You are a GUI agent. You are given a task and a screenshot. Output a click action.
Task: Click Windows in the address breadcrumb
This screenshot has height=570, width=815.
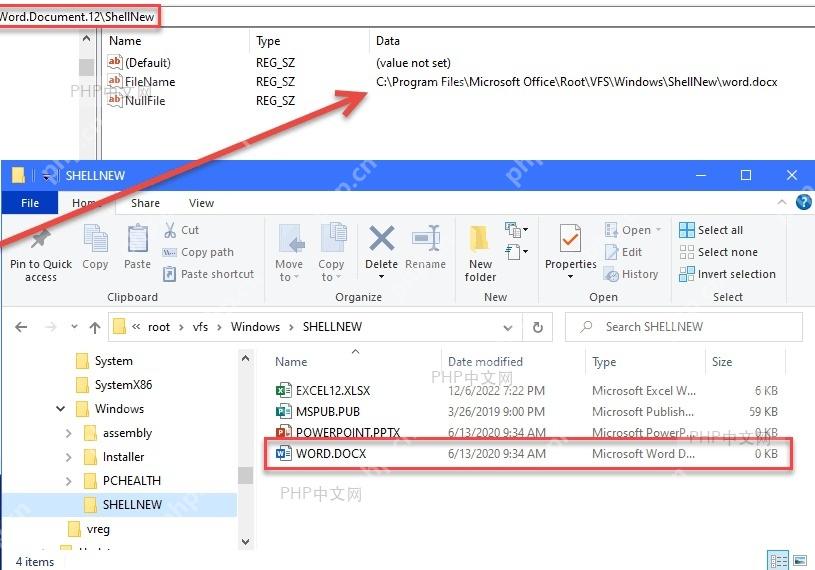tap(255, 327)
